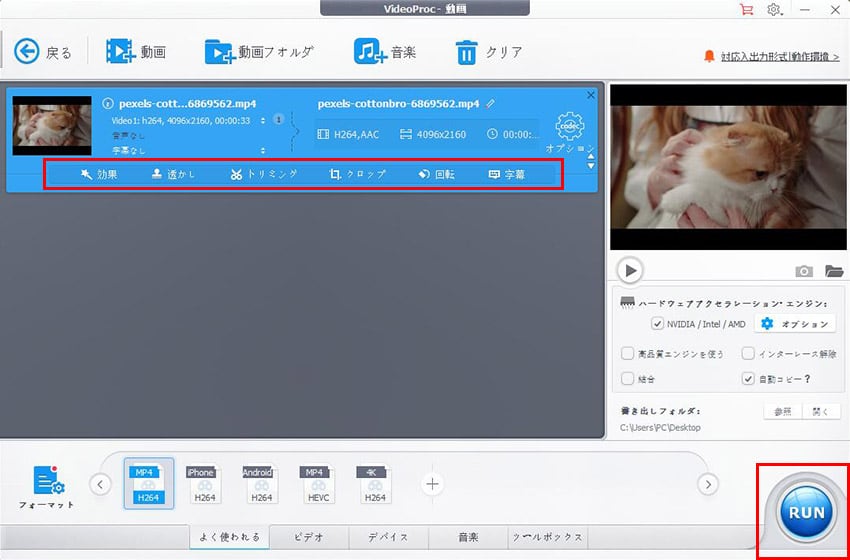The width and height of the screenshot is (850, 560).
Task: Add new format with plus button
Action: pos(432,484)
